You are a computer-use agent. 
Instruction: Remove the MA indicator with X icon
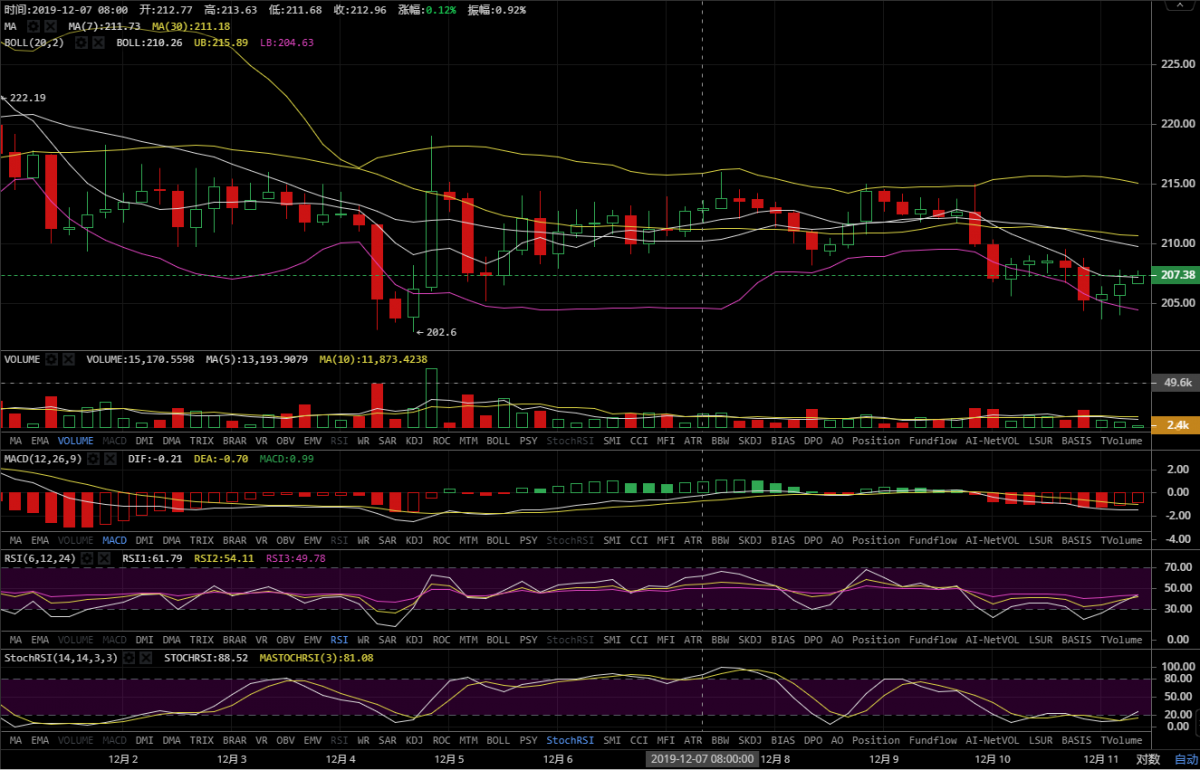pos(51,26)
